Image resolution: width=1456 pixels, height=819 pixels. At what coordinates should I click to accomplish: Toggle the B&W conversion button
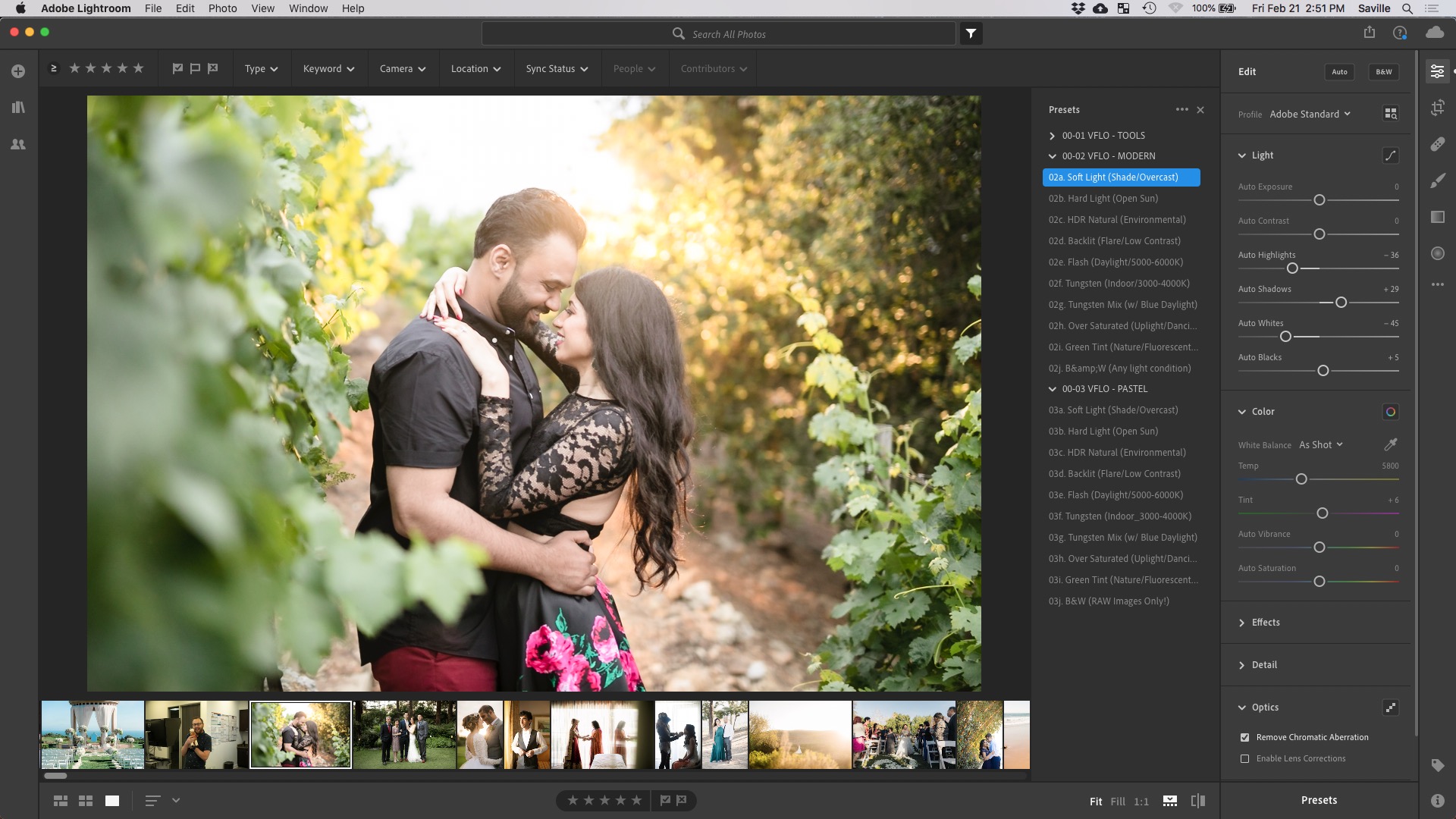tap(1382, 71)
